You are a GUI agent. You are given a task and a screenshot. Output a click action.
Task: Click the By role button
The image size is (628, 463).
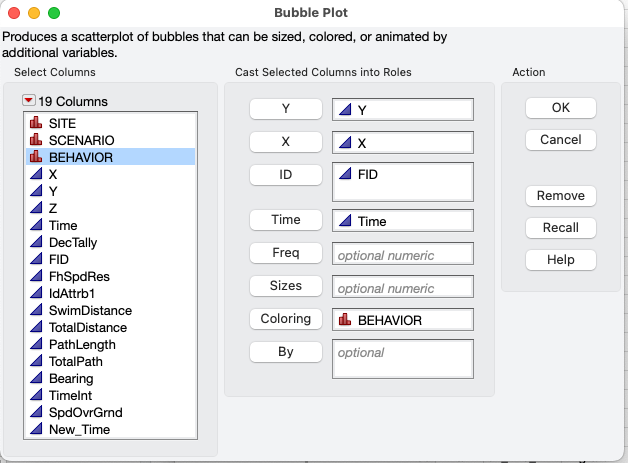tap(286, 352)
